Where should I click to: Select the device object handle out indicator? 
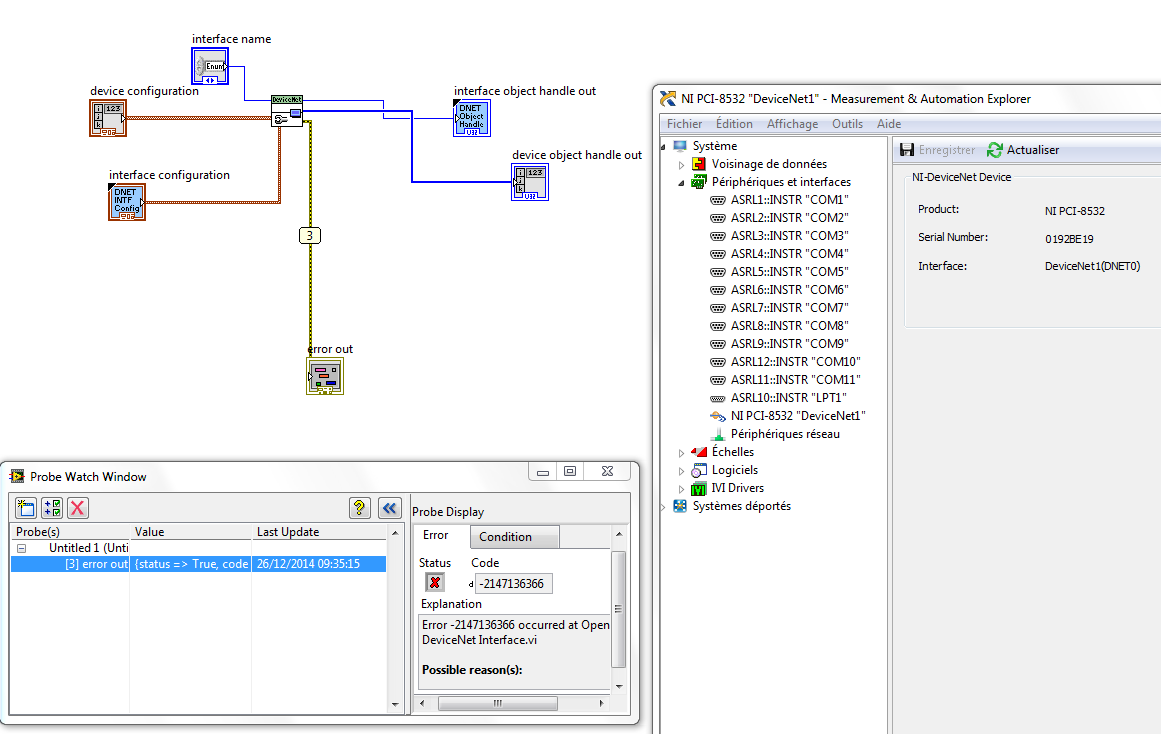[x=530, y=182]
